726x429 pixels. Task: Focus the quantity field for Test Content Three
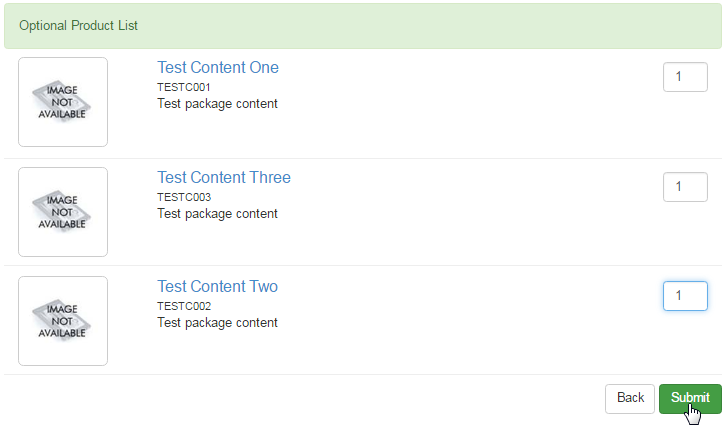685,187
